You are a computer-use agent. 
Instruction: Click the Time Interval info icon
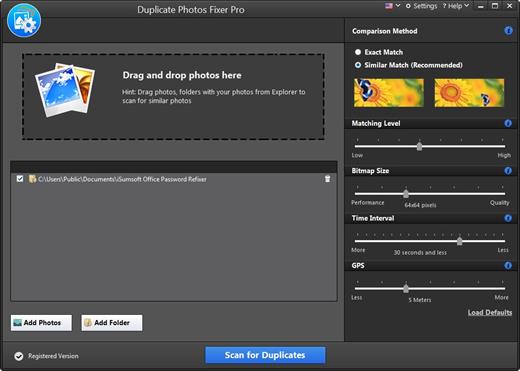tap(508, 218)
